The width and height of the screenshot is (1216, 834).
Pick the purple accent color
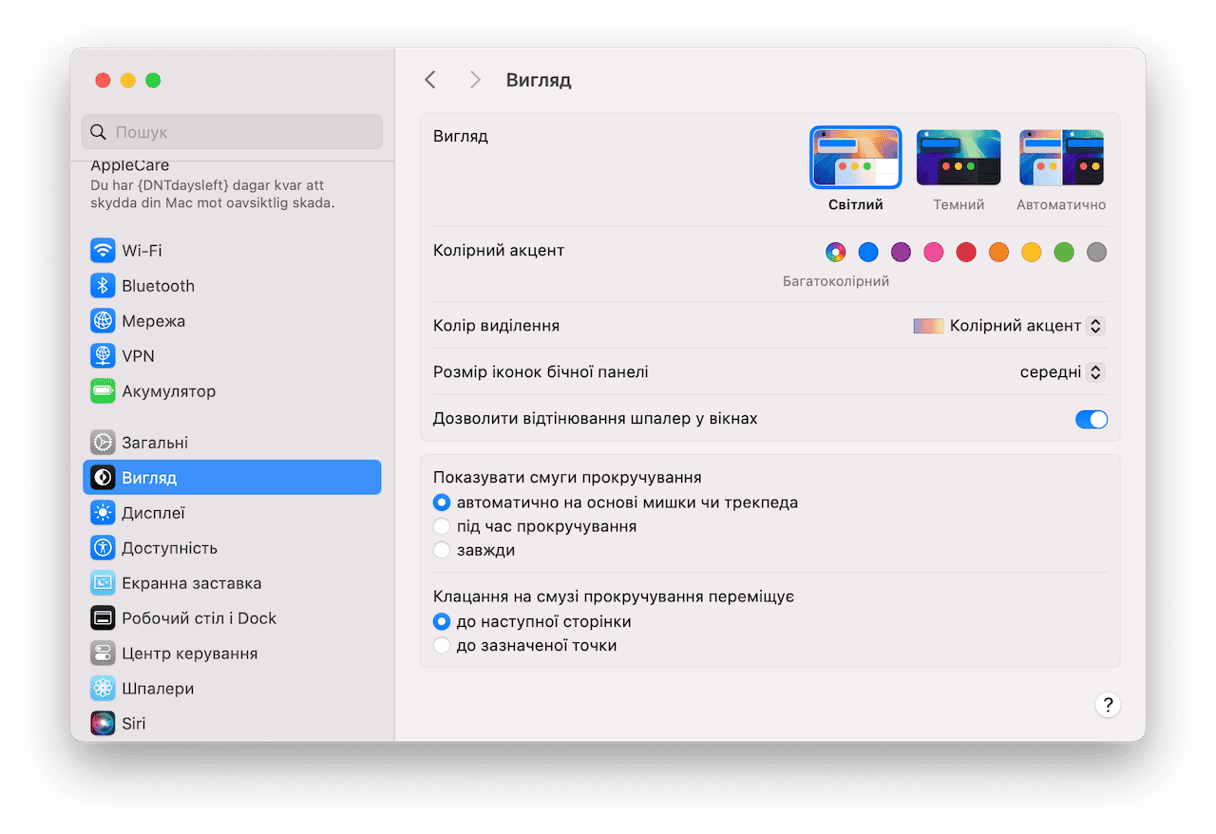tap(901, 252)
